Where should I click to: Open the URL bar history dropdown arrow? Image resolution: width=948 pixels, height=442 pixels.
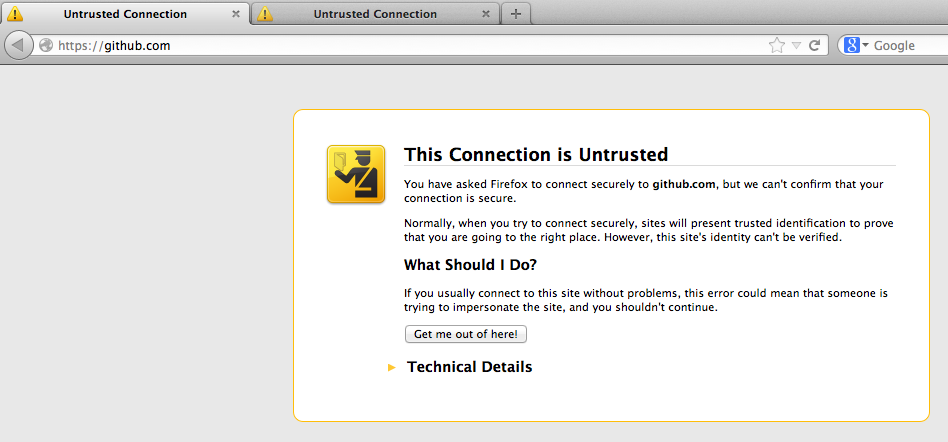[x=796, y=45]
